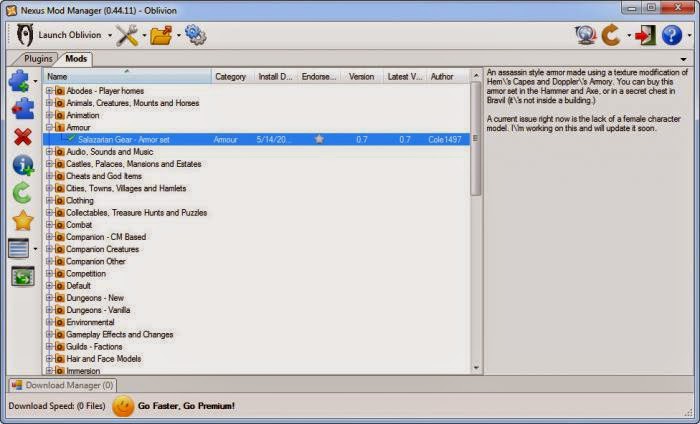The image size is (700, 424).
Task: Sort by the Author column header
Action: tap(447, 76)
